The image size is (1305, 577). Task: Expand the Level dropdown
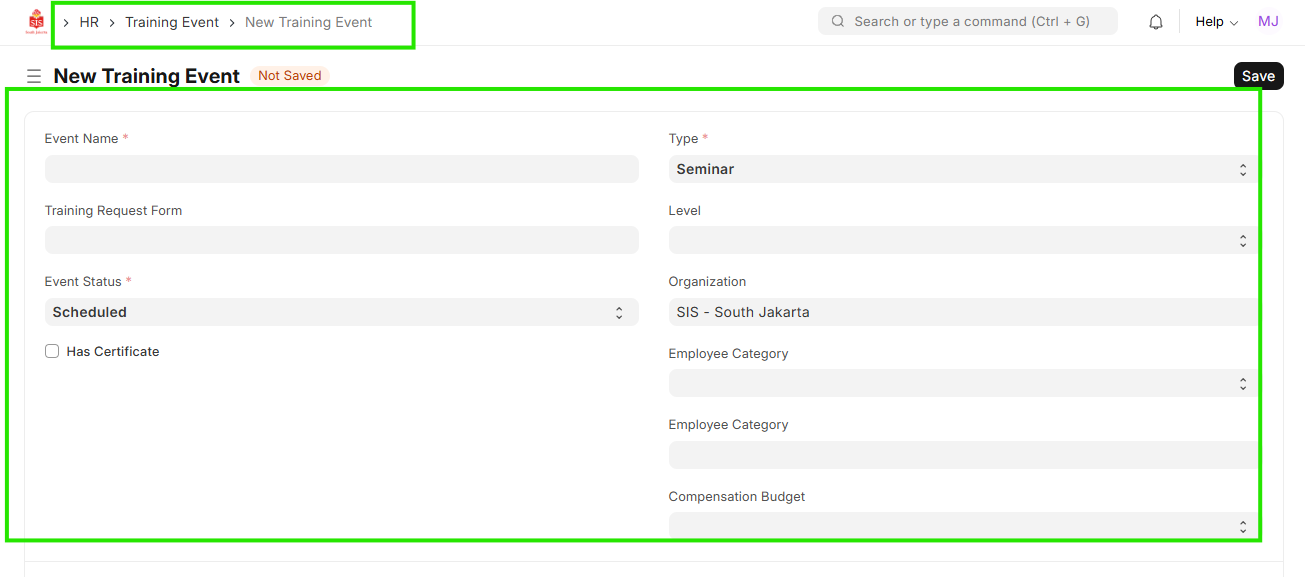960,241
